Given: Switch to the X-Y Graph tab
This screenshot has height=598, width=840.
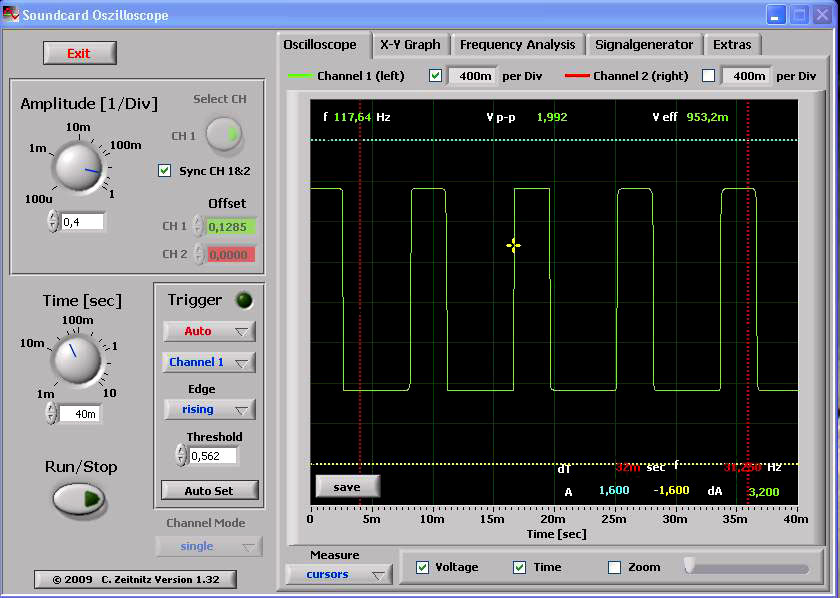Looking at the screenshot, I should (410, 45).
